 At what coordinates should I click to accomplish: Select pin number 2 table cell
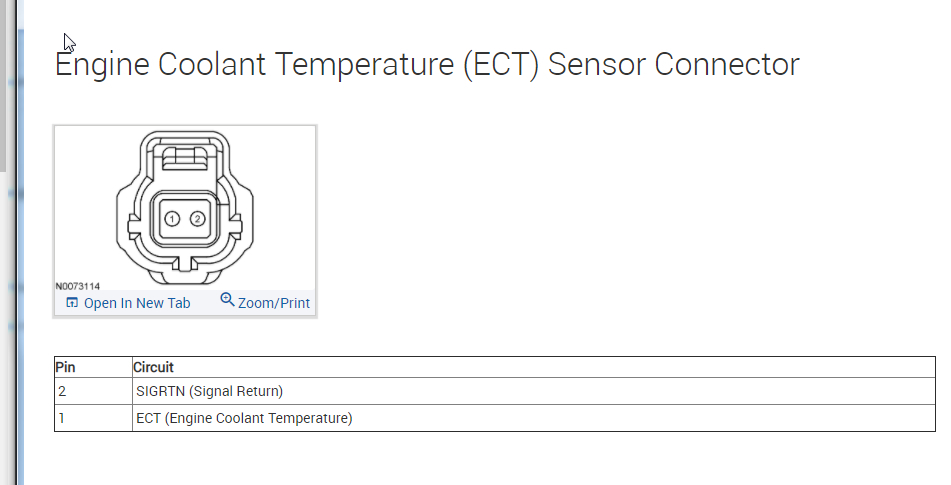pyautogui.click(x=62, y=391)
